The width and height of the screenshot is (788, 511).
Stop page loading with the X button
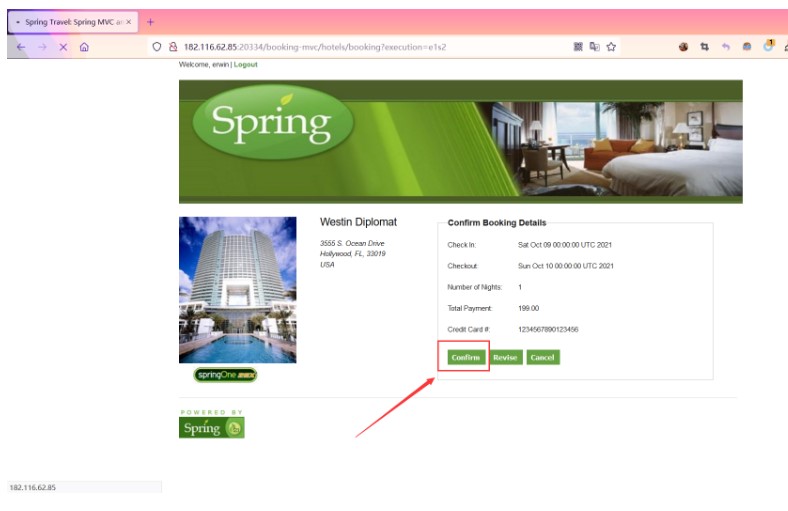click(63, 47)
